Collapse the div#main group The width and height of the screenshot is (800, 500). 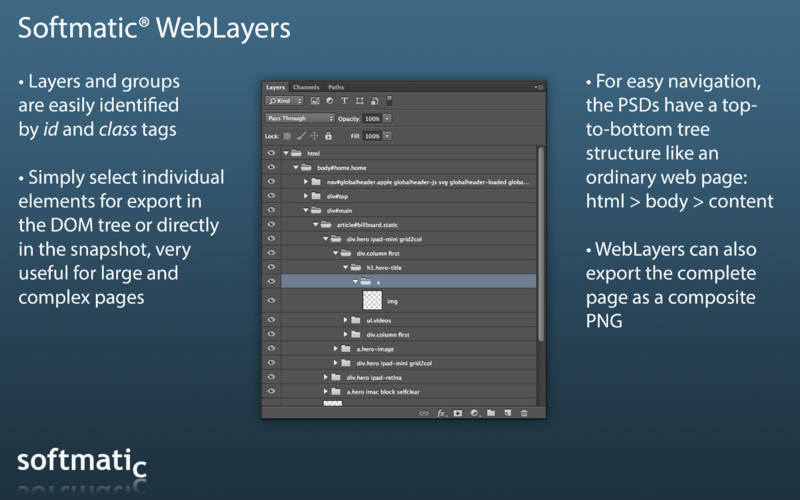tap(306, 210)
